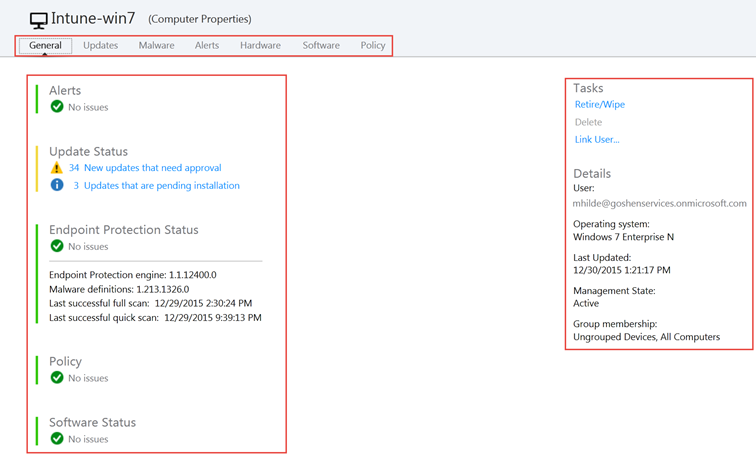Open the Malware tab
756x465 pixels.
157,45
